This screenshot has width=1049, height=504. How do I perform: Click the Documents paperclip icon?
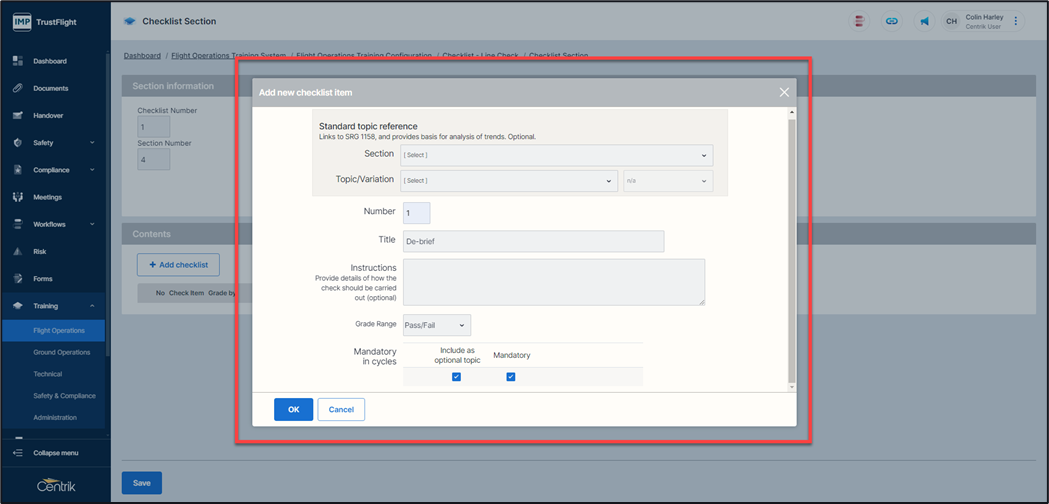click(18, 88)
